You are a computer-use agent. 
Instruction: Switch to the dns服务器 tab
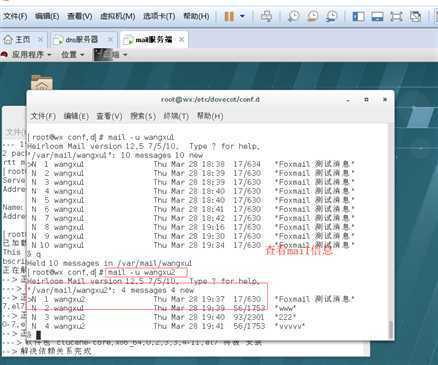click(82, 39)
